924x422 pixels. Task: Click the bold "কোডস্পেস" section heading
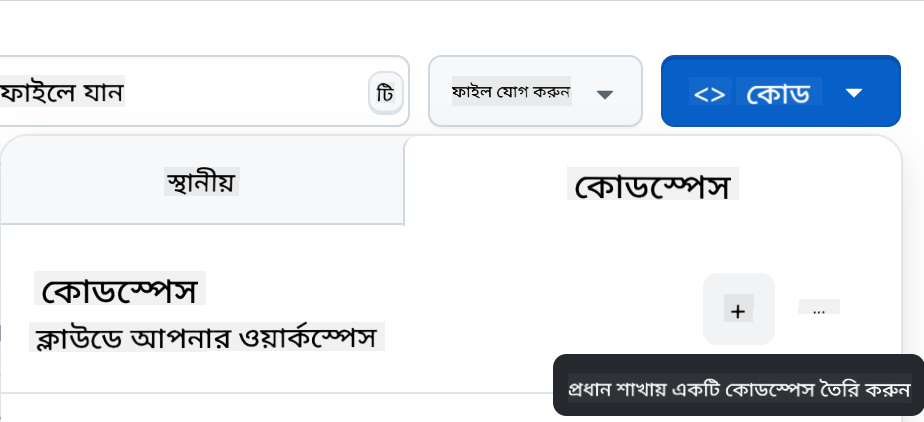click(x=120, y=290)
